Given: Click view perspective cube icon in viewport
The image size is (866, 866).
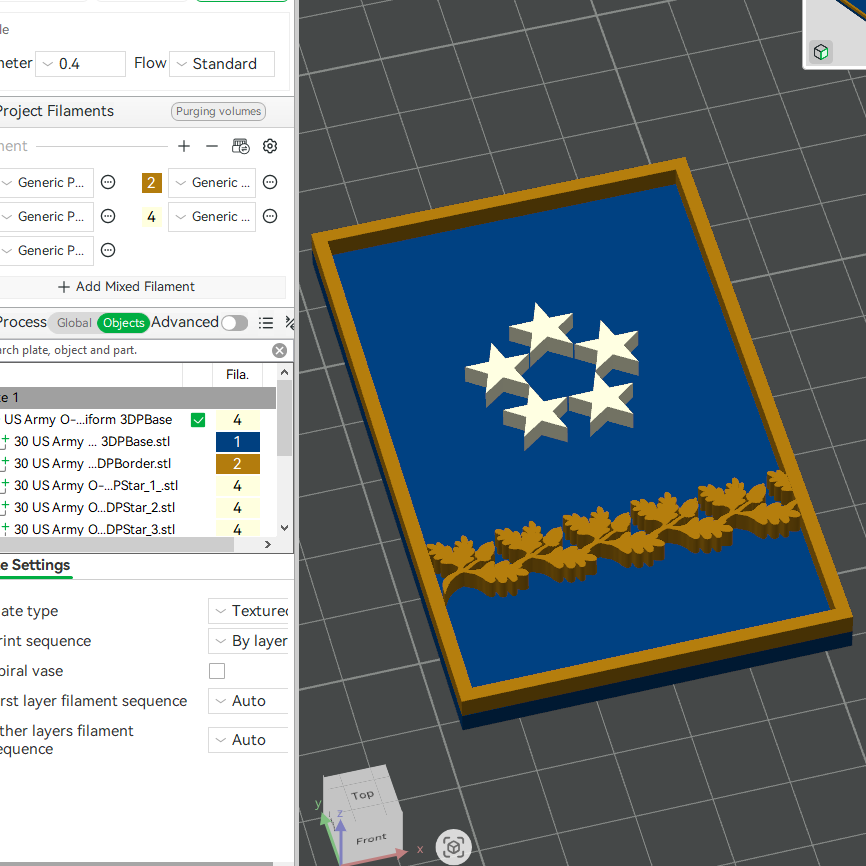Looking at the screenshot, I should pyautogui.click(x=453, y=846).
